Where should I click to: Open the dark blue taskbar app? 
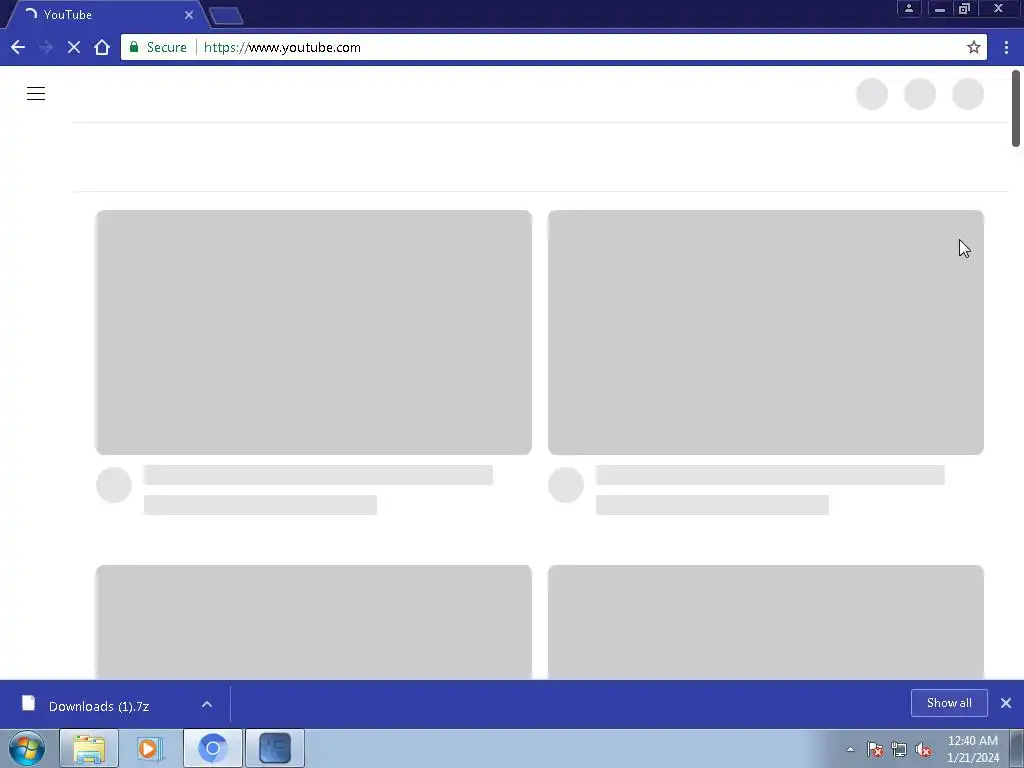coord(275,748)
